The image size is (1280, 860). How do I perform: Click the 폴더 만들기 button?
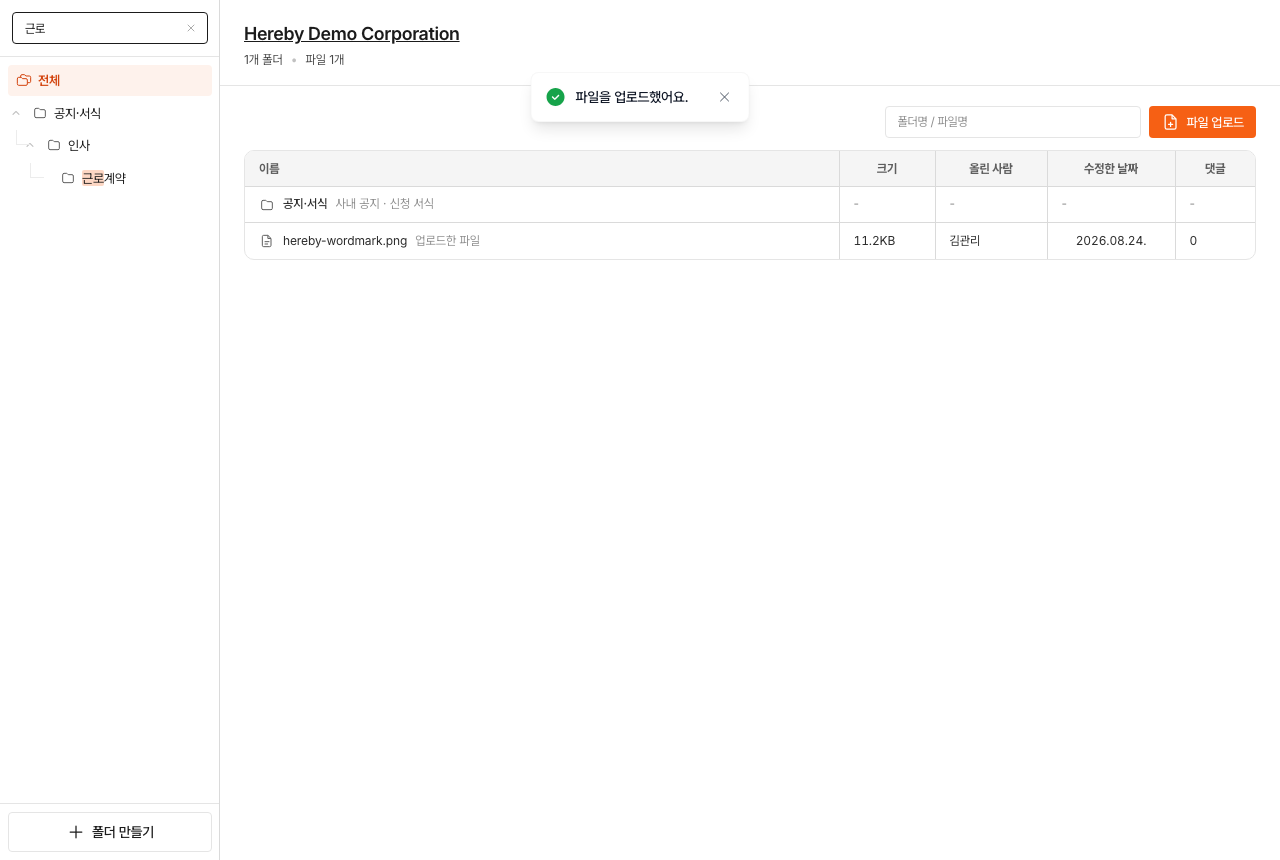click(110, 832)
